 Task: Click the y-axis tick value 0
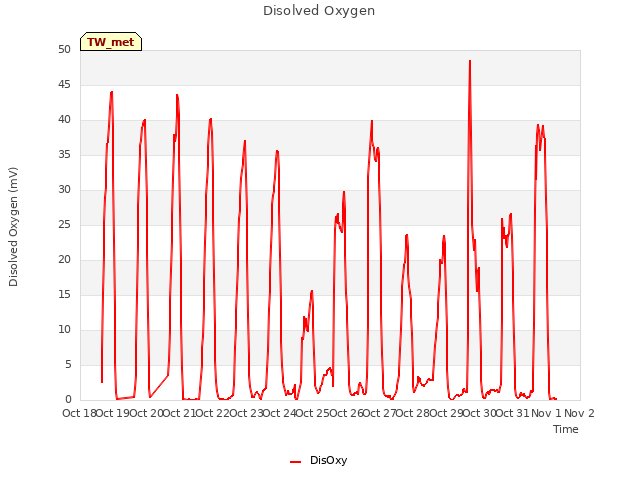coord(68,400)
